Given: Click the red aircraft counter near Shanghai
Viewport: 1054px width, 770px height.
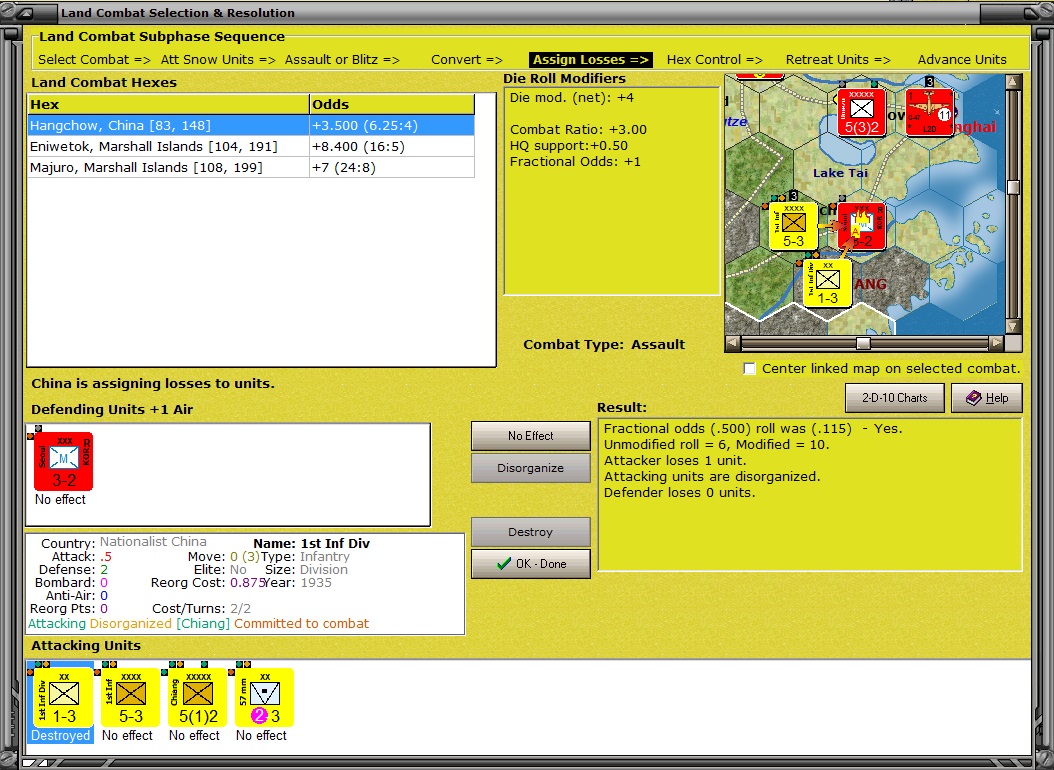Looking at the screenshot, I should tap(930, 112).
